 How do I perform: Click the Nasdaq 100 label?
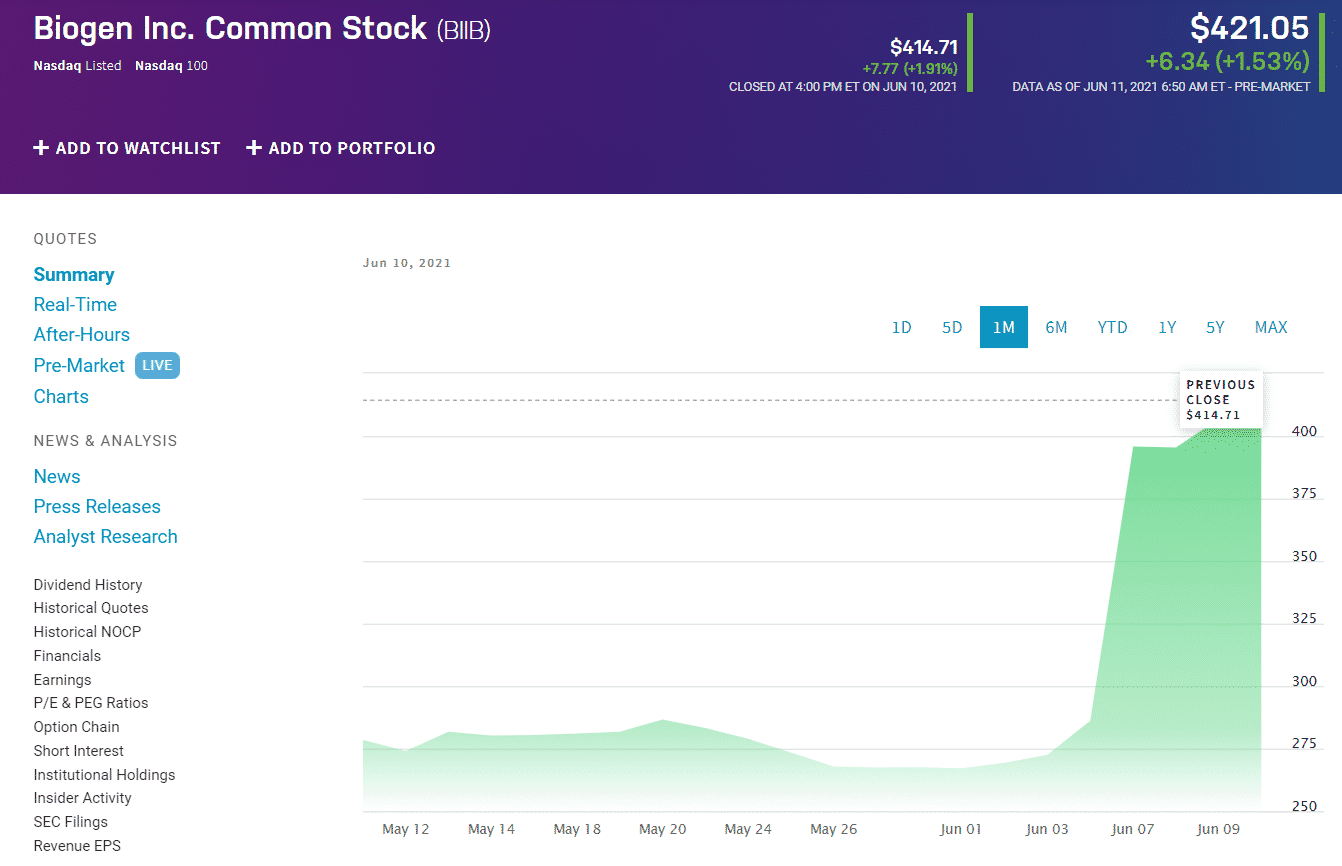[x=171, y=66]
